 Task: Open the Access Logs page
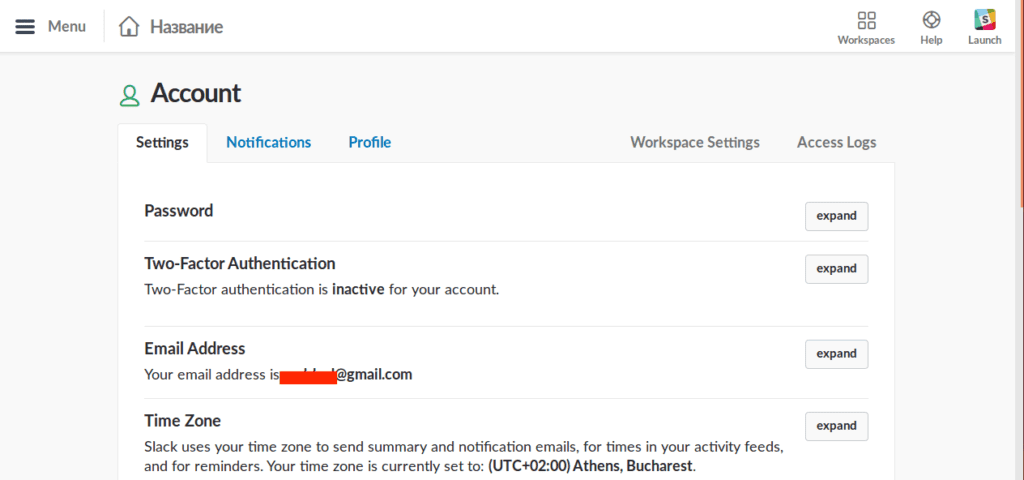[x=836, y=143]
